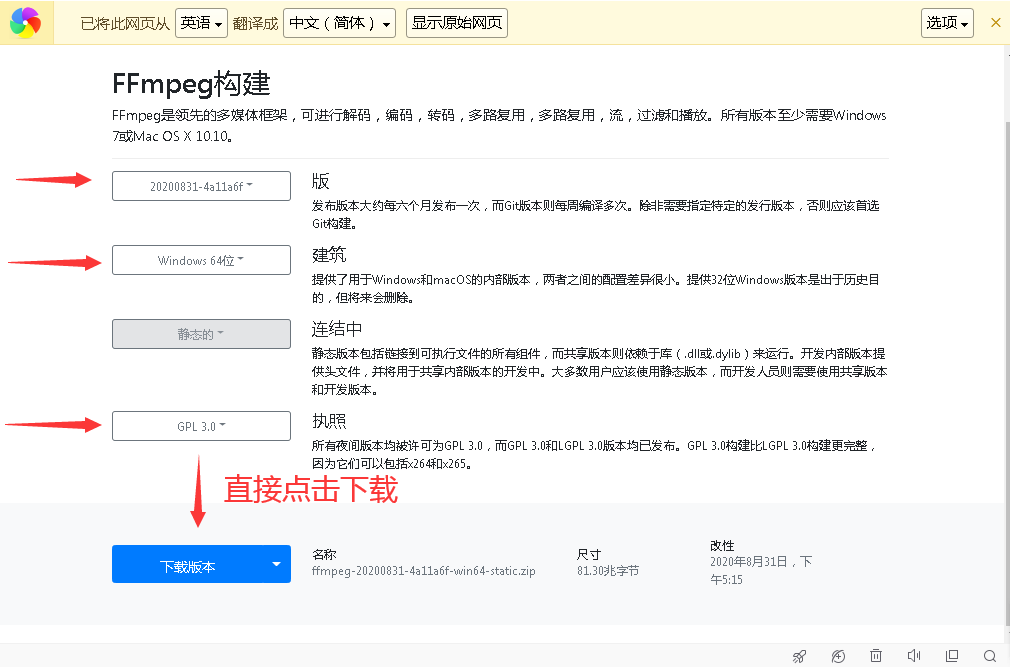Click the rocket accelerator icon in status bar

(799, 656)
